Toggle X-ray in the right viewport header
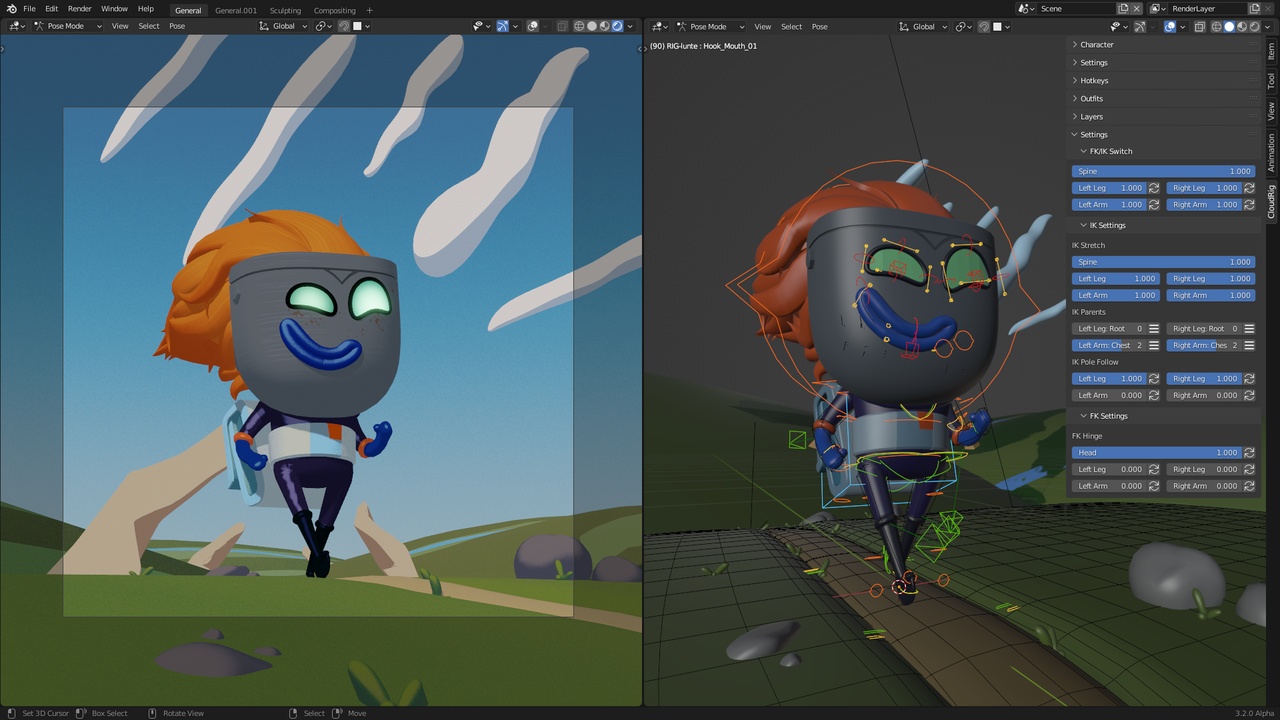The image size is (1280, 720). (1199, 26)
